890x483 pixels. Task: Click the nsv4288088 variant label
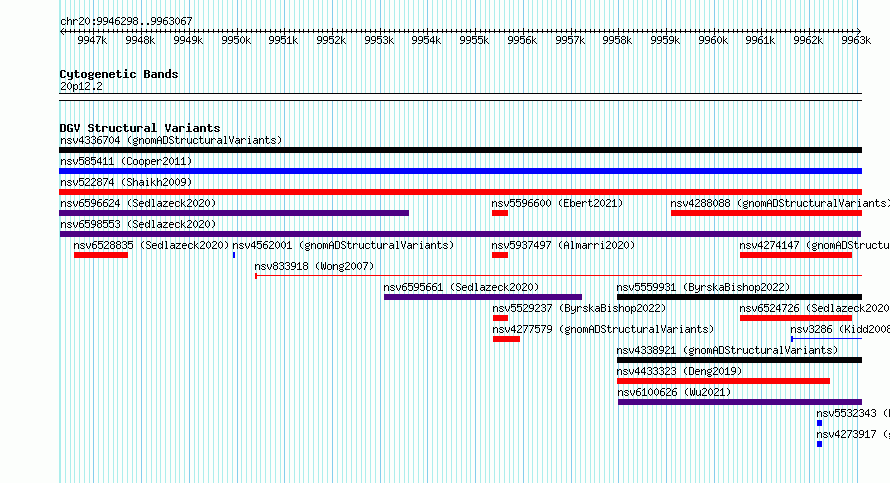point(780,203)
